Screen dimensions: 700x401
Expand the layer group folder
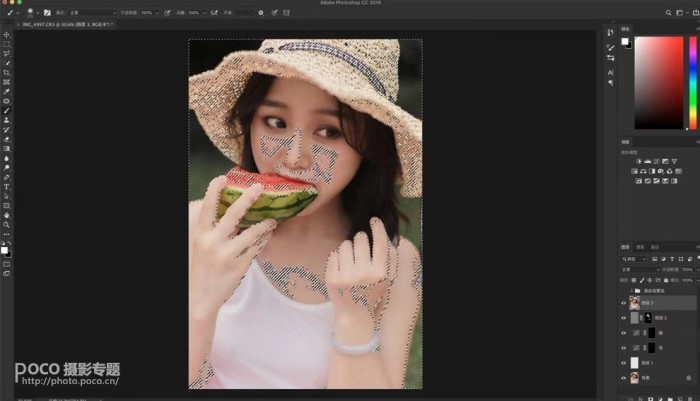coord(632,291)
